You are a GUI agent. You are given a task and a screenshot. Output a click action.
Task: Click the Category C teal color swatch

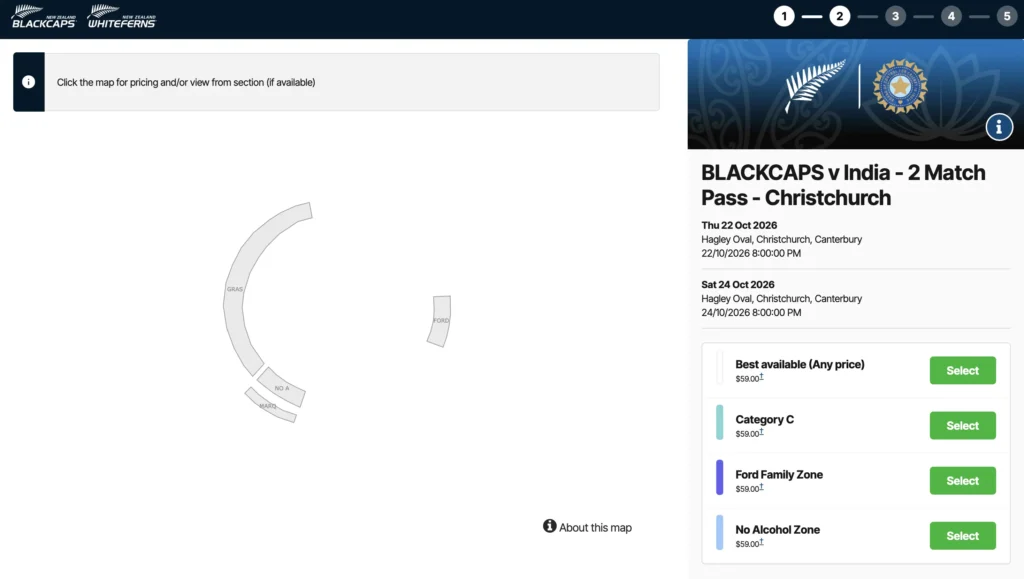click(719, 422)
